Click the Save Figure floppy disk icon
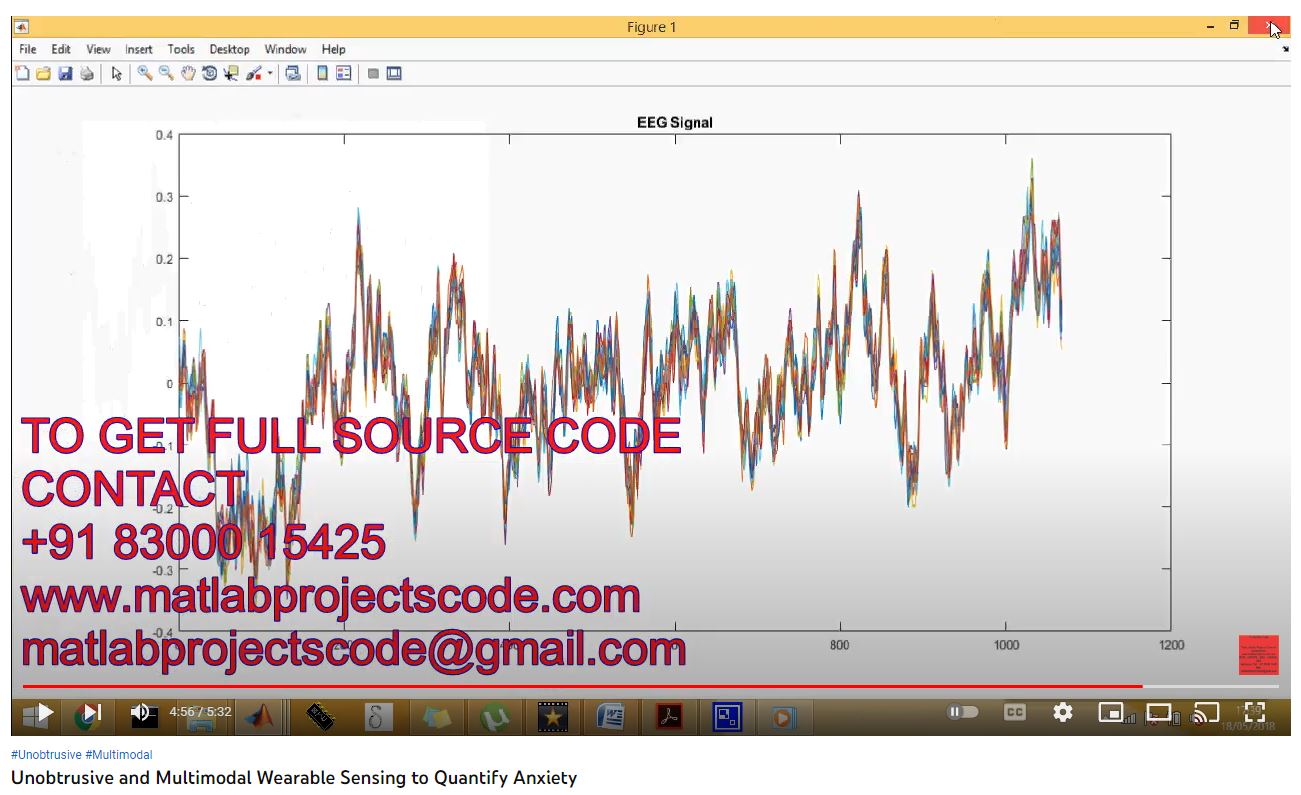The height and width of the screenshot is (795, 1301). [x=65, y=73]
